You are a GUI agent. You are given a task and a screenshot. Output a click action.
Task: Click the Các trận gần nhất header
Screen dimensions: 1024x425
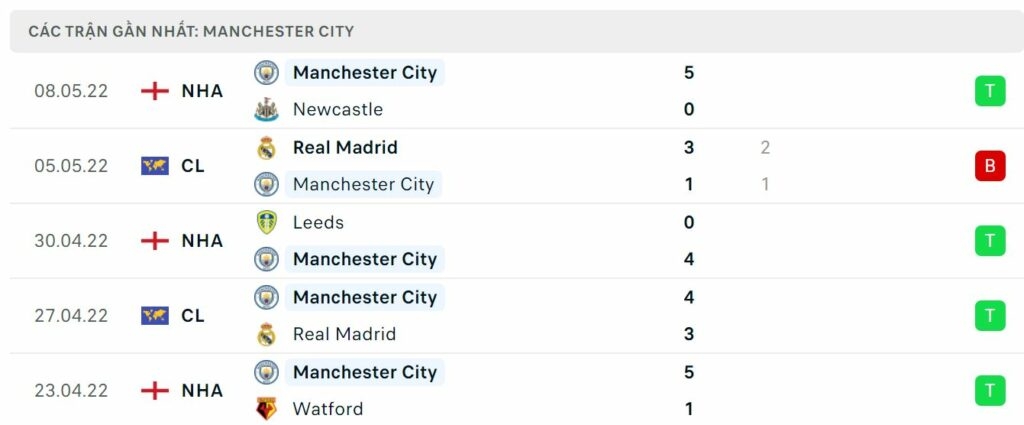point(191,31)
